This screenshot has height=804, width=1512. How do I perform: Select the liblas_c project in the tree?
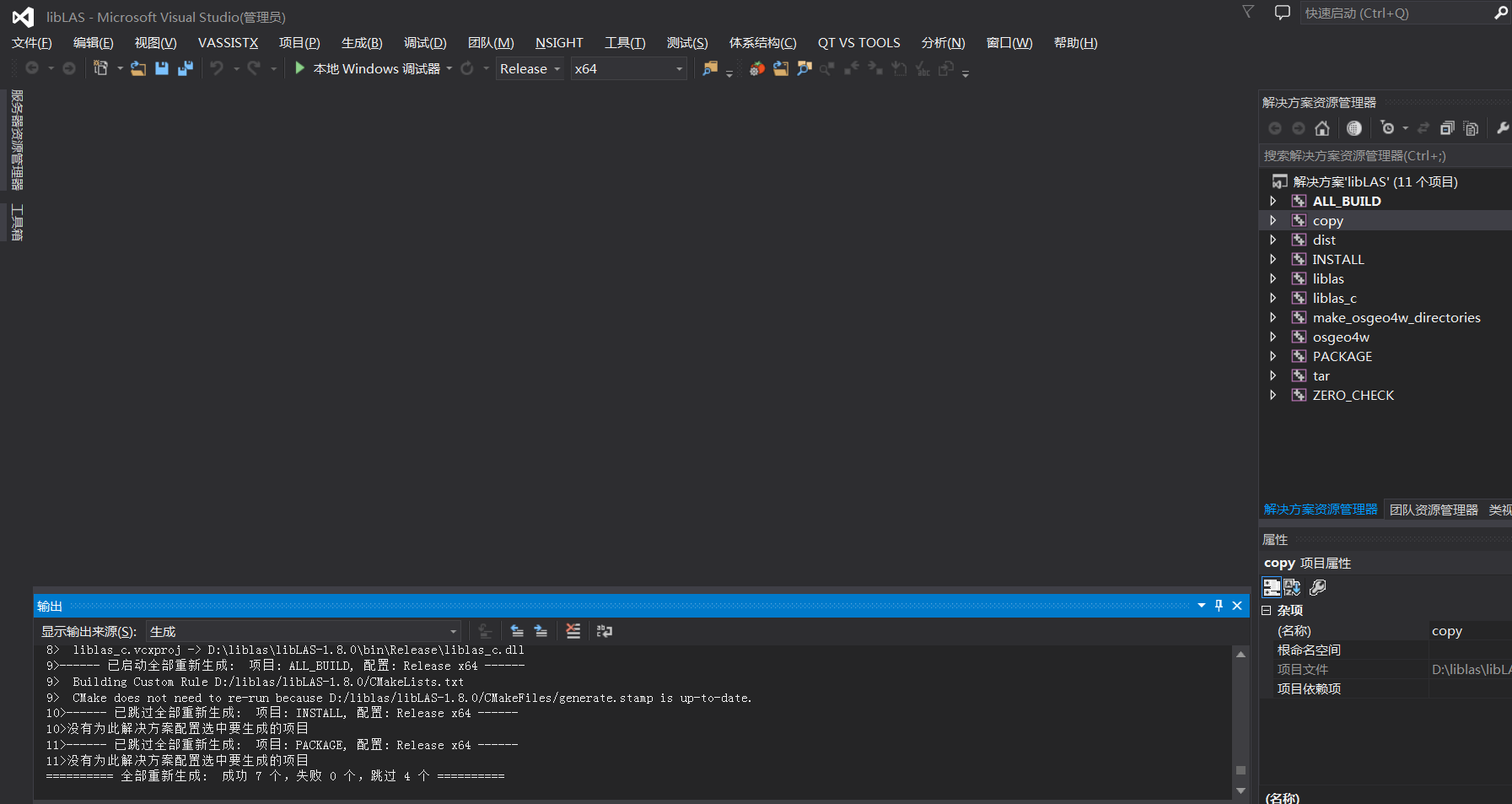(1334, 298)
